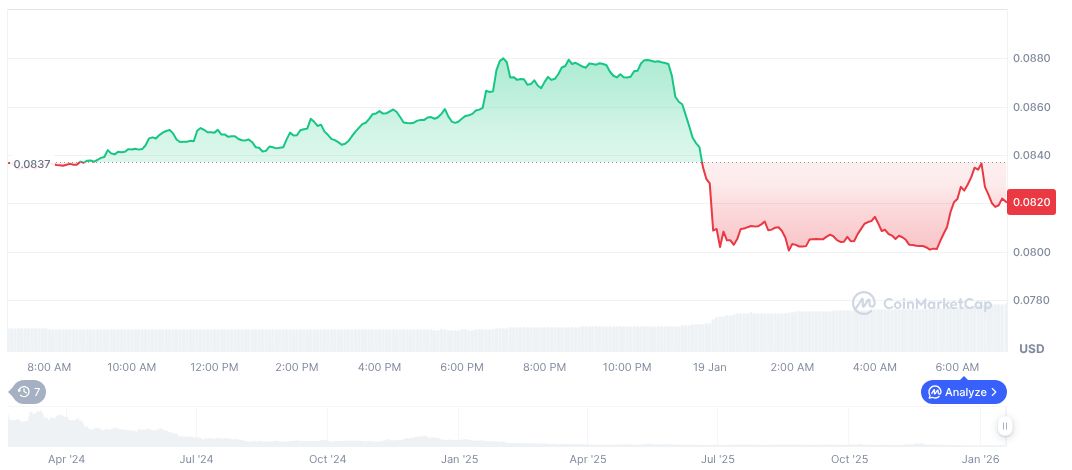Click the Jan '26 range timeline label
Viewport: 1072px width, 470px height.
point(978,460)
